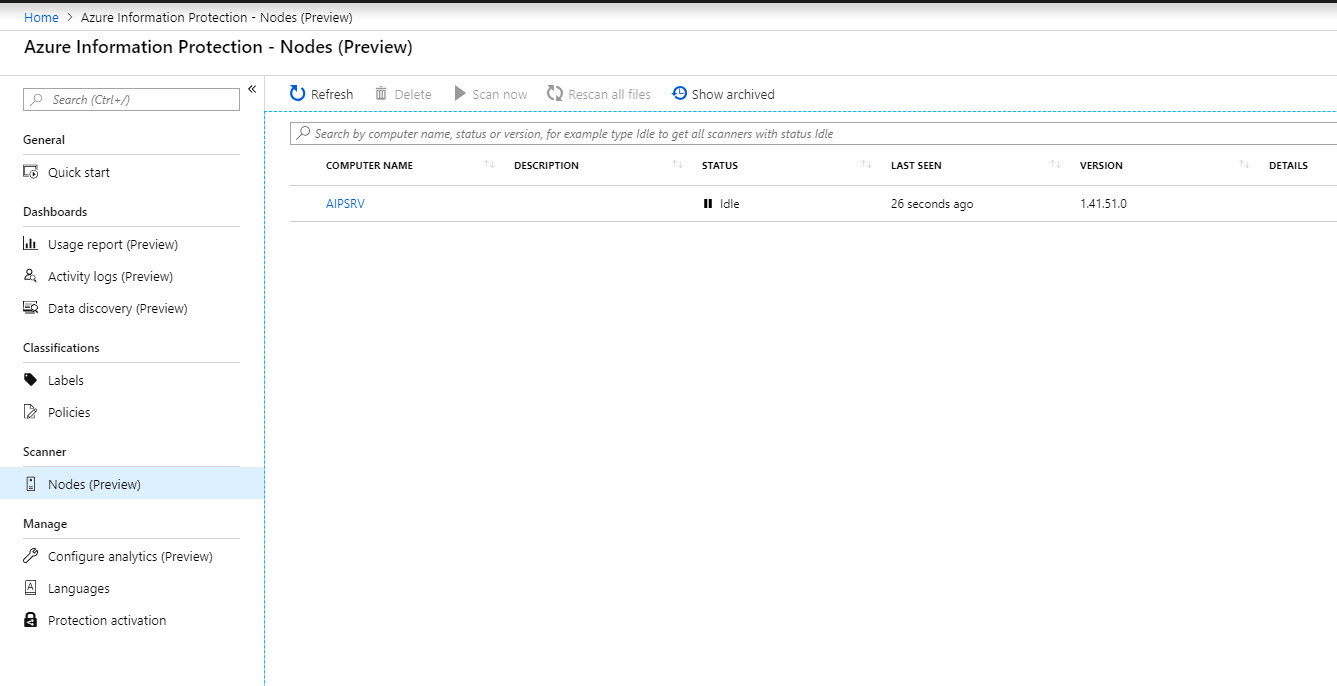
Task: Click the Configure analytics wrench icon
Action: click(31, 556)
